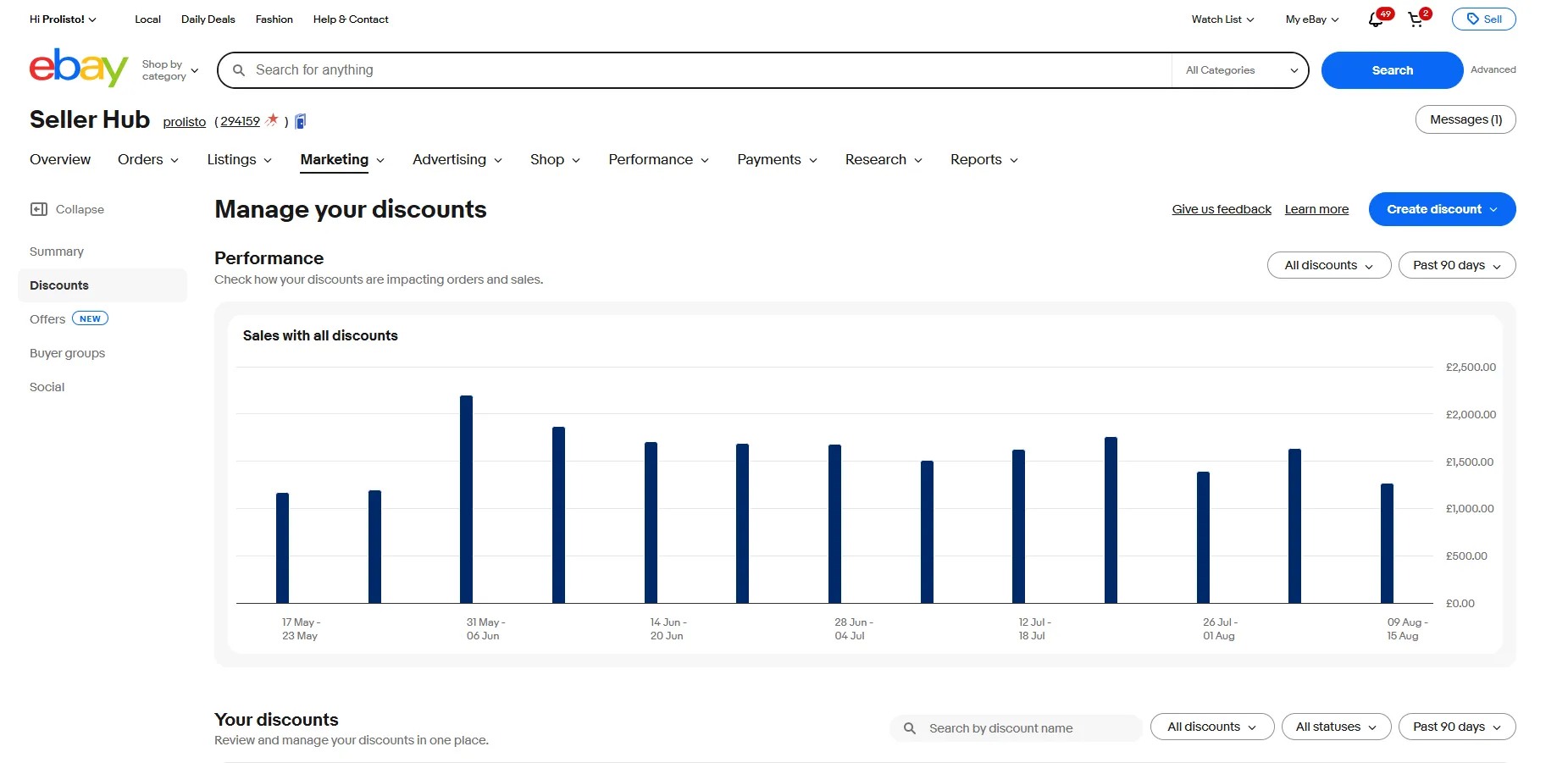Open Messages (1)
This screenshot has height=763, width=1568.
coord(1465,119)
